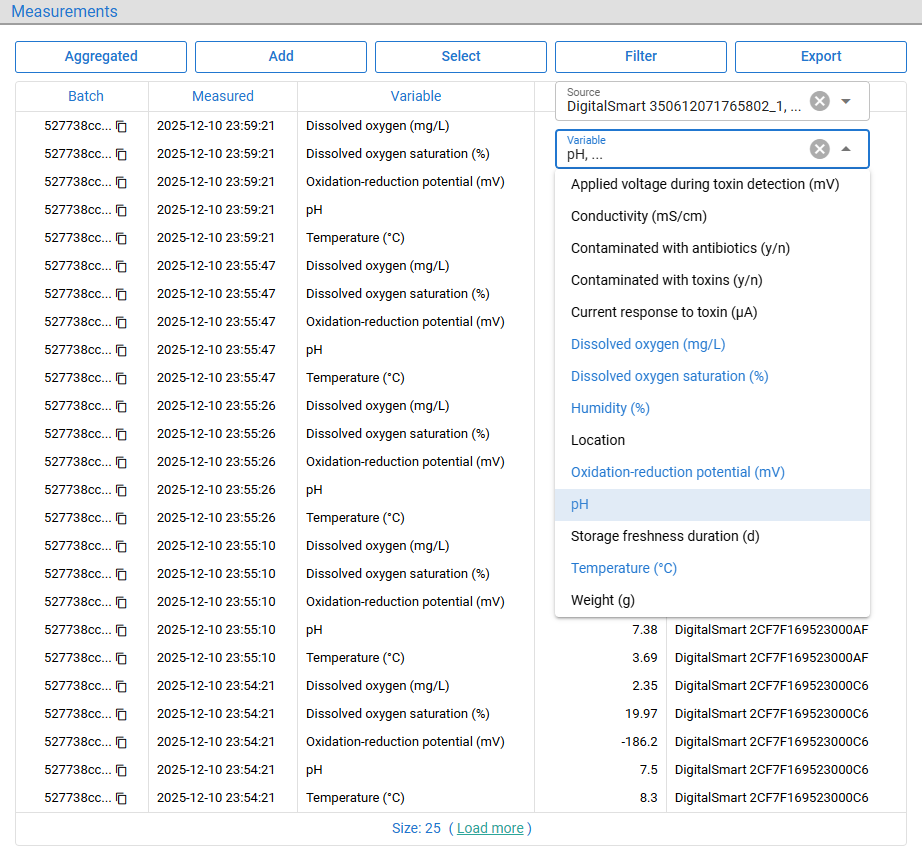
Task: Copy batch ID for 23:55:47 Temperature row
Action: [x=121, y=379]
